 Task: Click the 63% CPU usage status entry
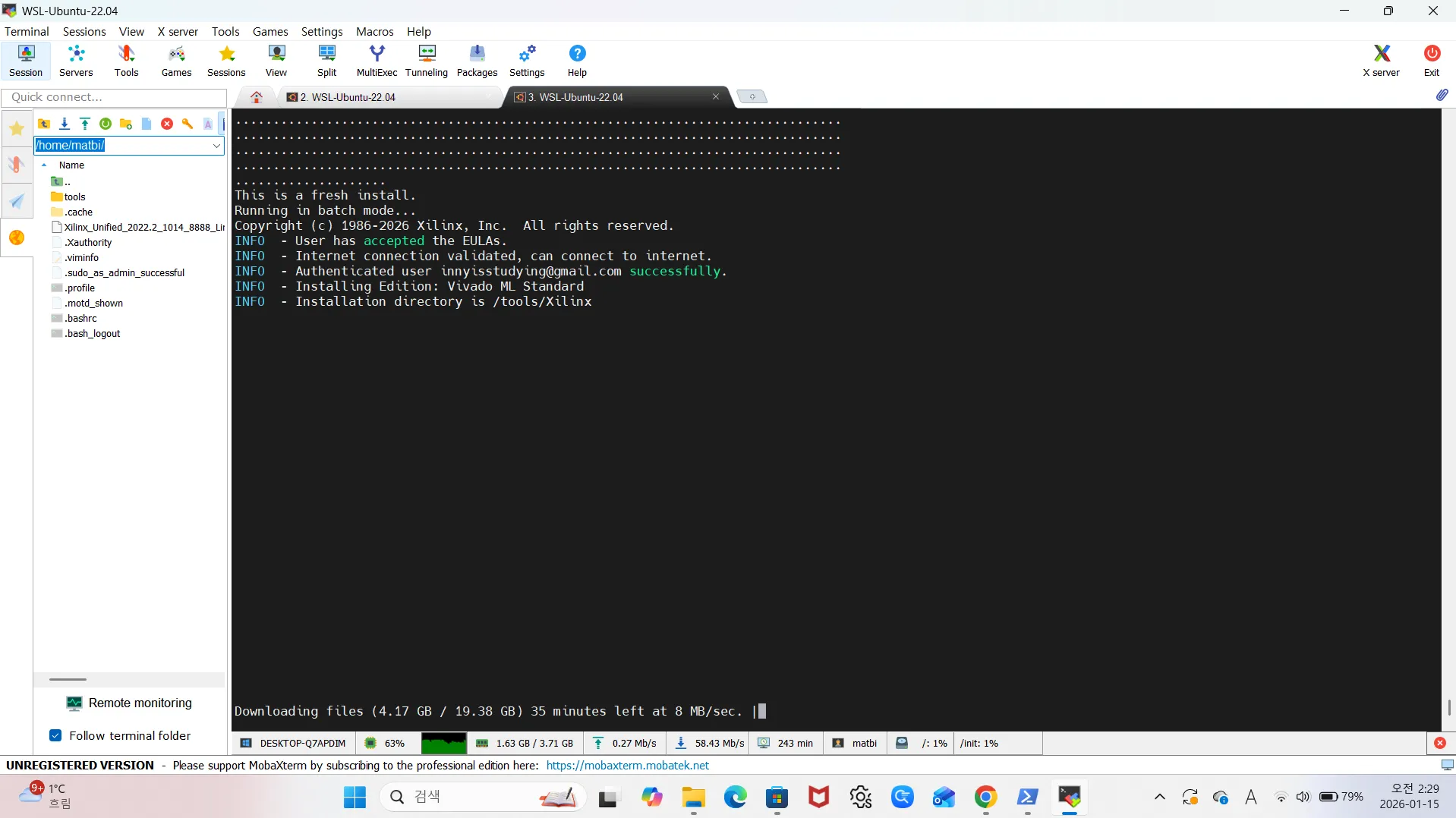click(385, 744)
